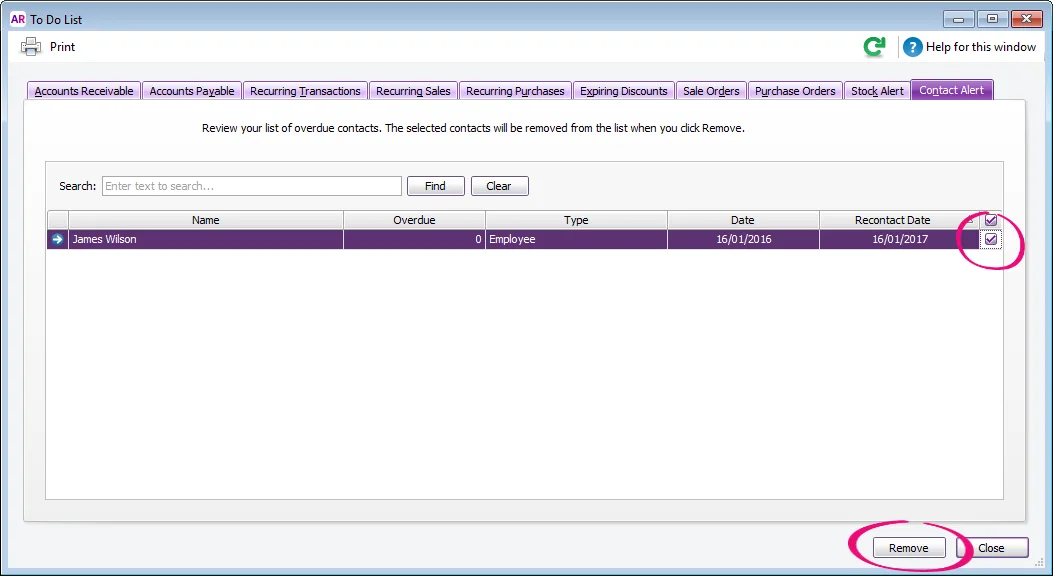Image resolution: width=1053 pixels, height=576 pixels.
Task: Focus the search text field
Action: click(x=252, y=186)
